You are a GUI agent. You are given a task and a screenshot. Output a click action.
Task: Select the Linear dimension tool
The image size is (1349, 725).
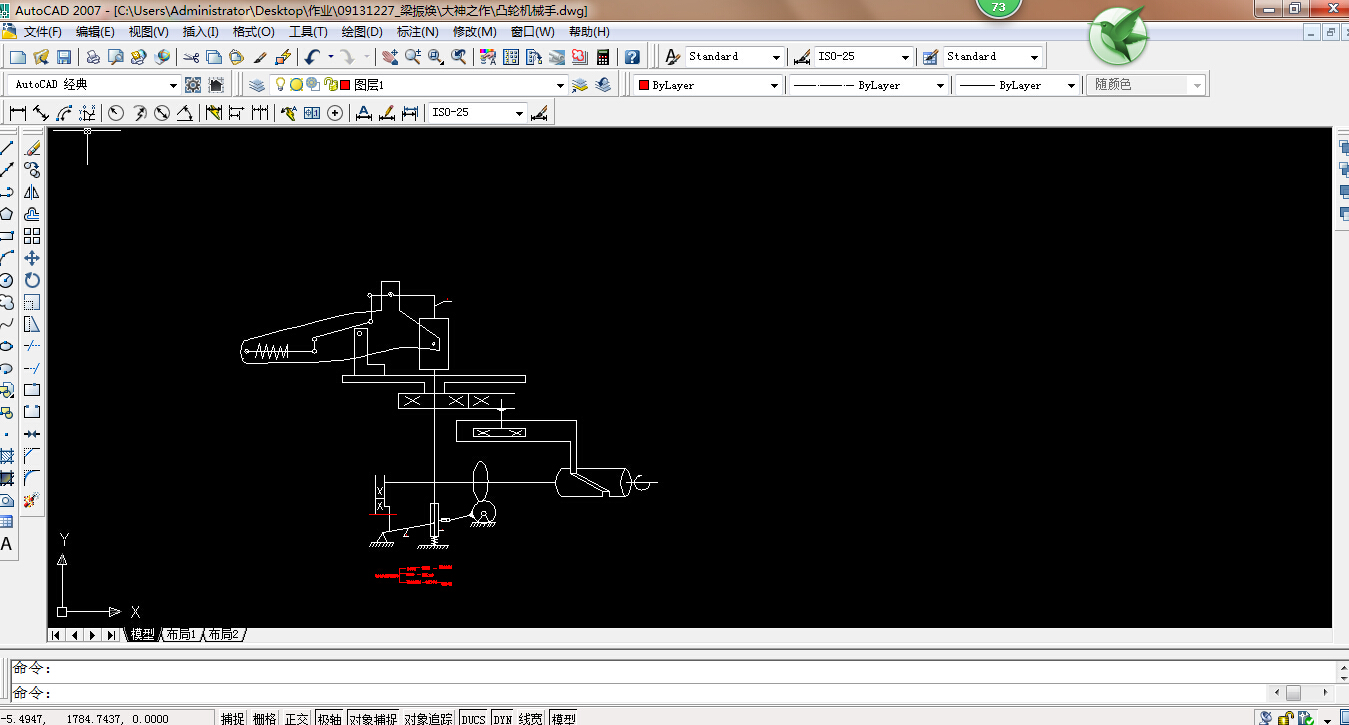(18, 113)
